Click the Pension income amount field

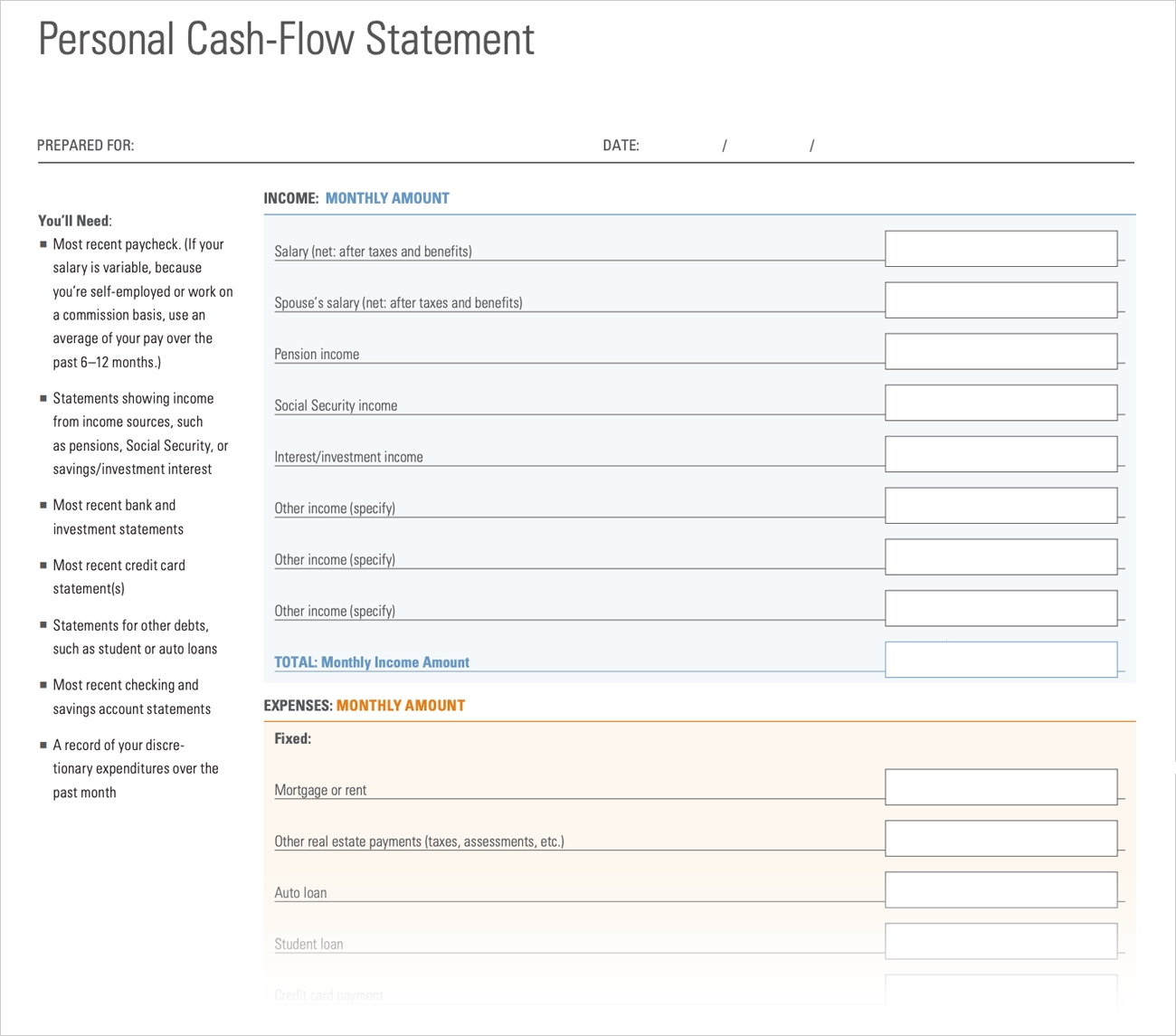pyautogui.click(x=1001, y=352)
